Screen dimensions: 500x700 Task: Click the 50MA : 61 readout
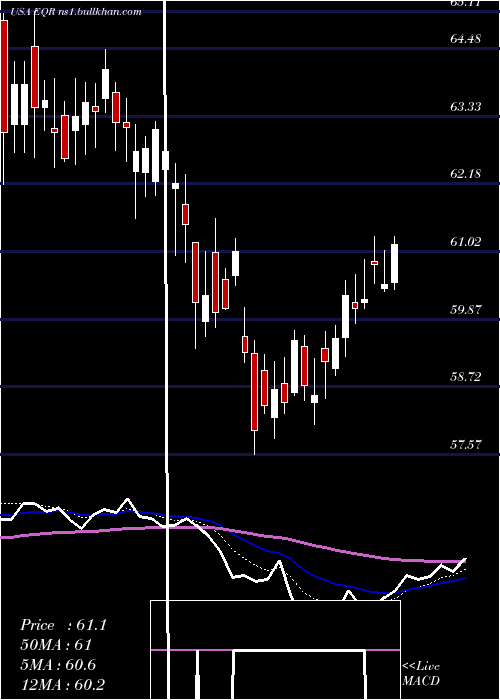pyautogui.click(x=56, y=645)
